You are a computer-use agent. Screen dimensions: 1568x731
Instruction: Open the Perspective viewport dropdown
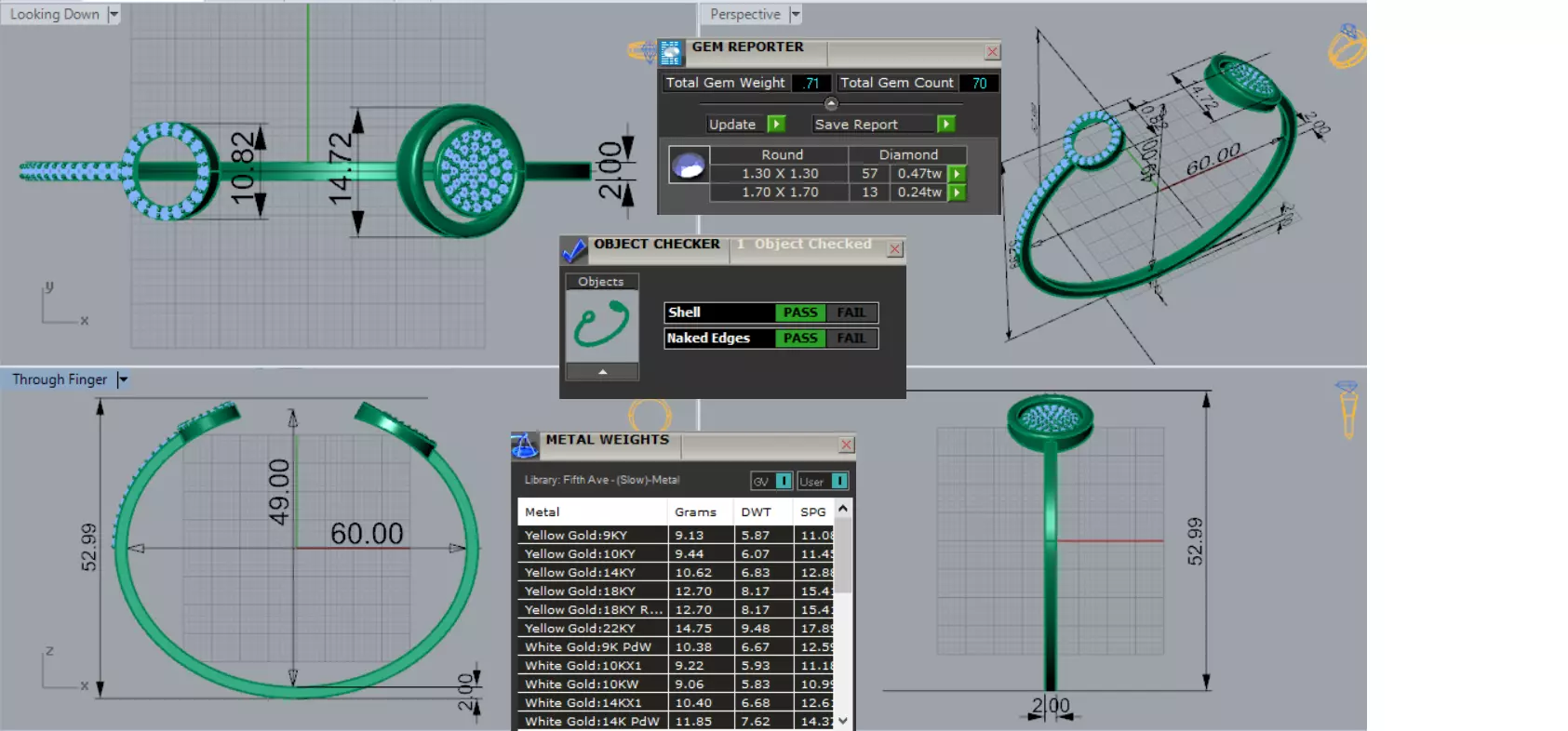(x=795, y=14)
